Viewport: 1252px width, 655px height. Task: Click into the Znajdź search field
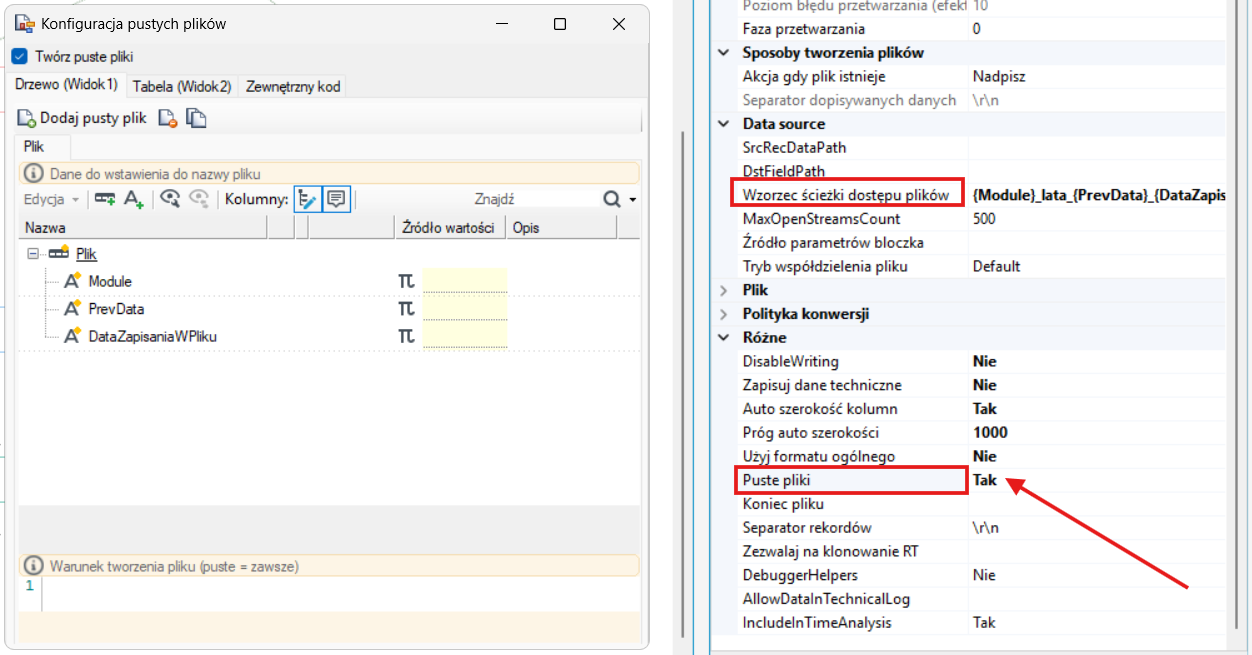point(535,200)
